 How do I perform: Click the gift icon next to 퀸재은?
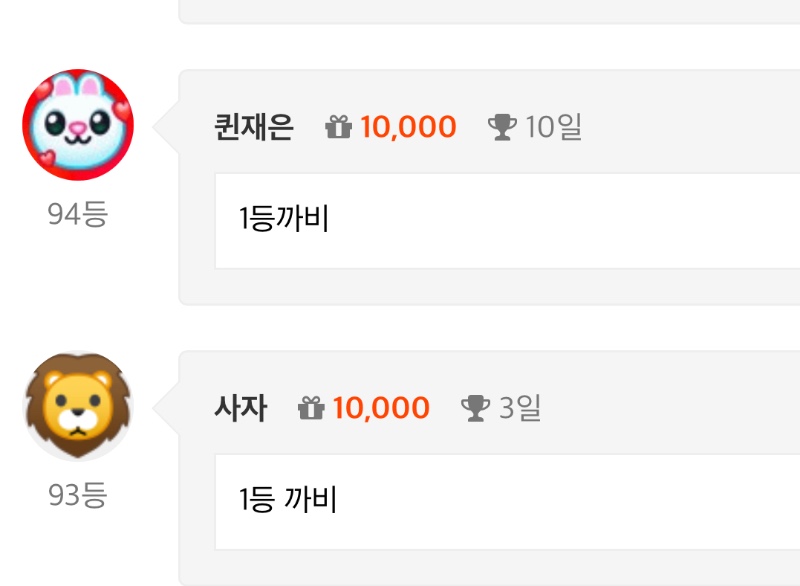338,126
